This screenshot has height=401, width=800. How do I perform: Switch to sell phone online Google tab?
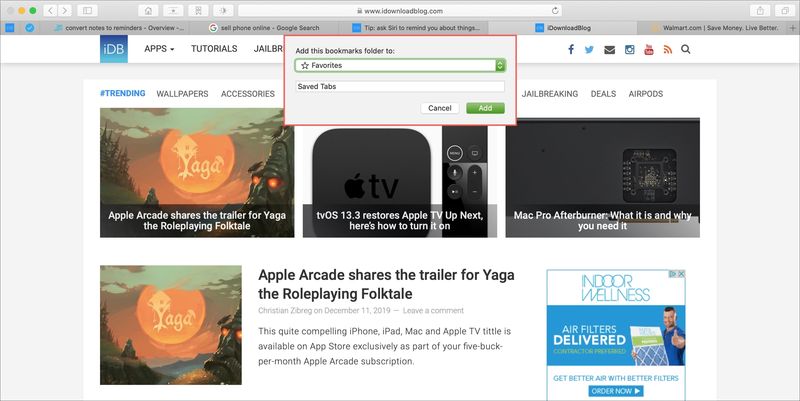[x=264, y=28]
